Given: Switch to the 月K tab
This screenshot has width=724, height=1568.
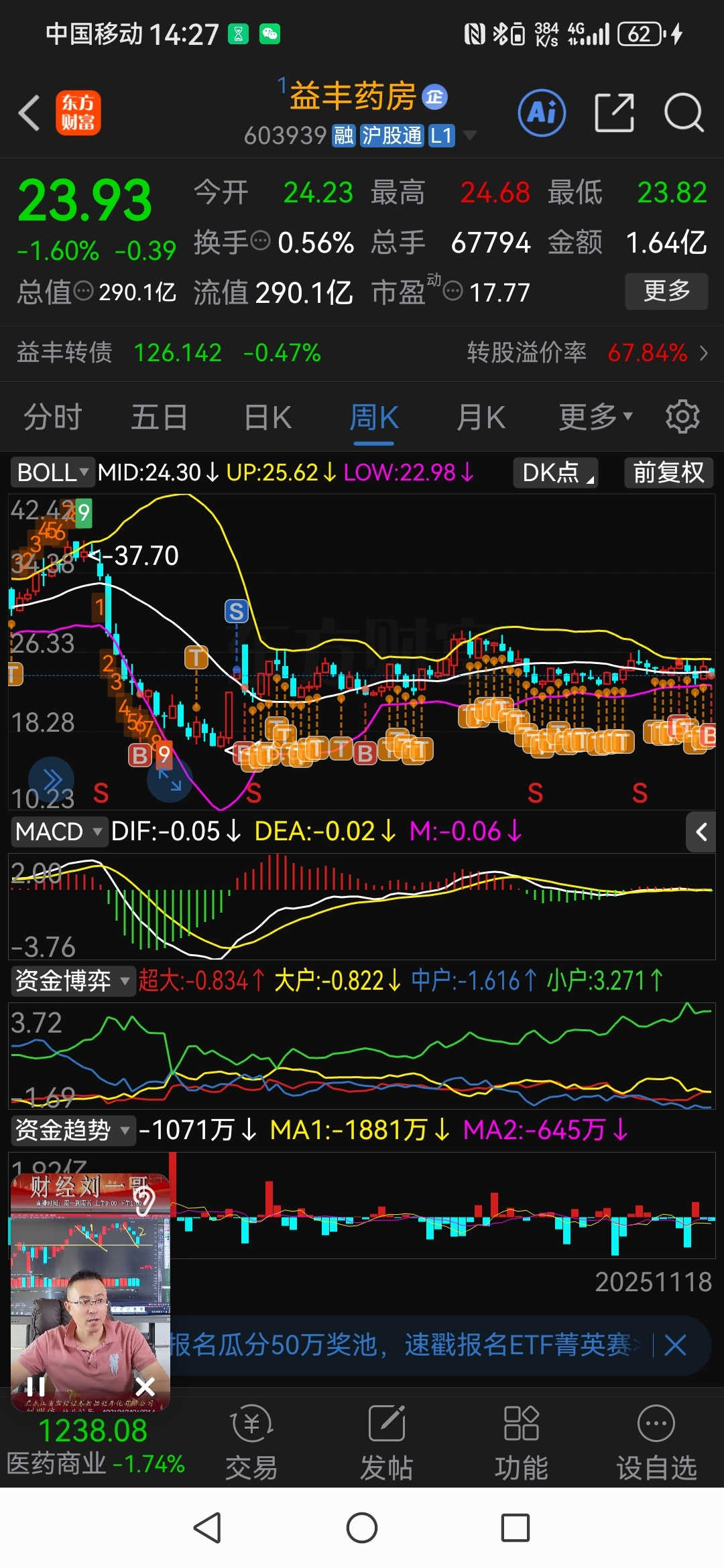Looking at the screenshot, I should 481,417.
